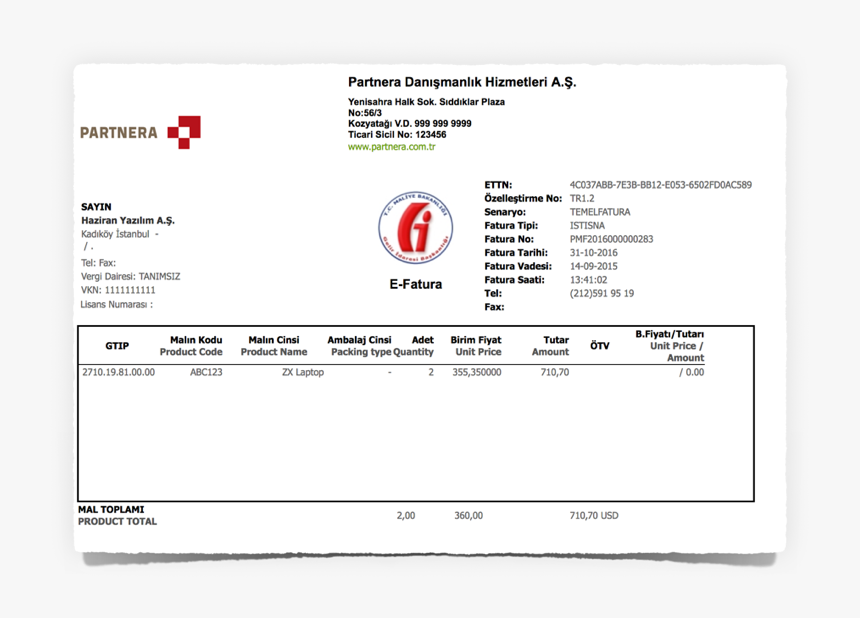This screenshot has height=618, width=860.
Task: Click total quantity 2,00
Action: pos(406,515)
